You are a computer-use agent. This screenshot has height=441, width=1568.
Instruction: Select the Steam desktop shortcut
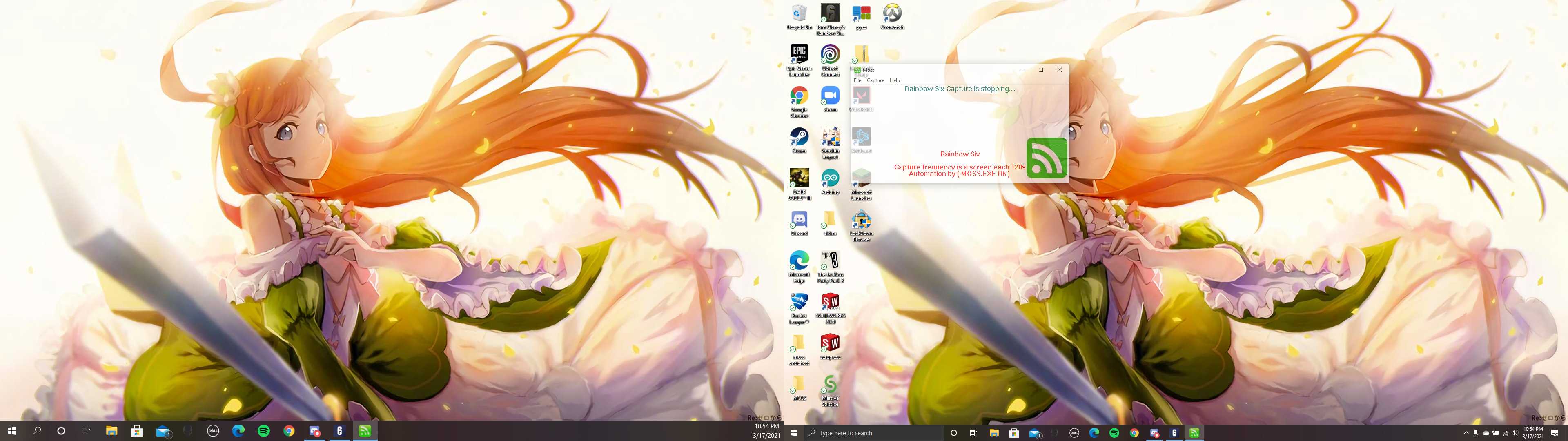click(799, 140)
